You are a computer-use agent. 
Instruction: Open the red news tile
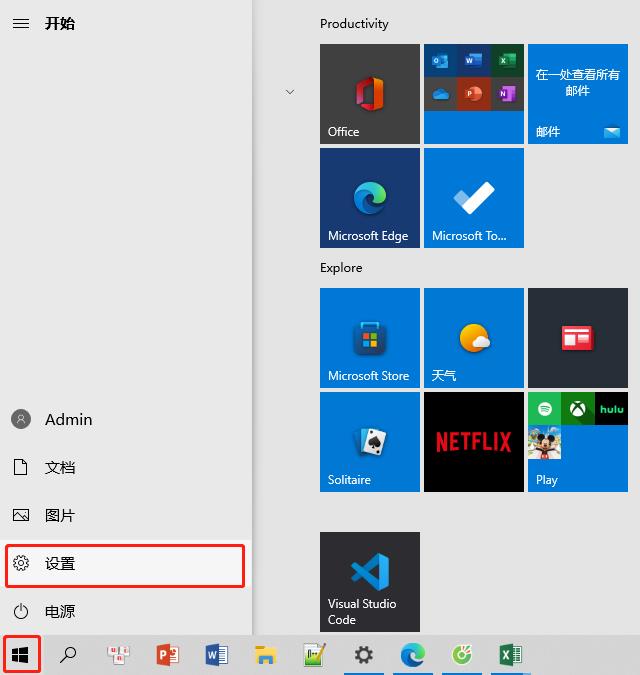click(578, 338)
